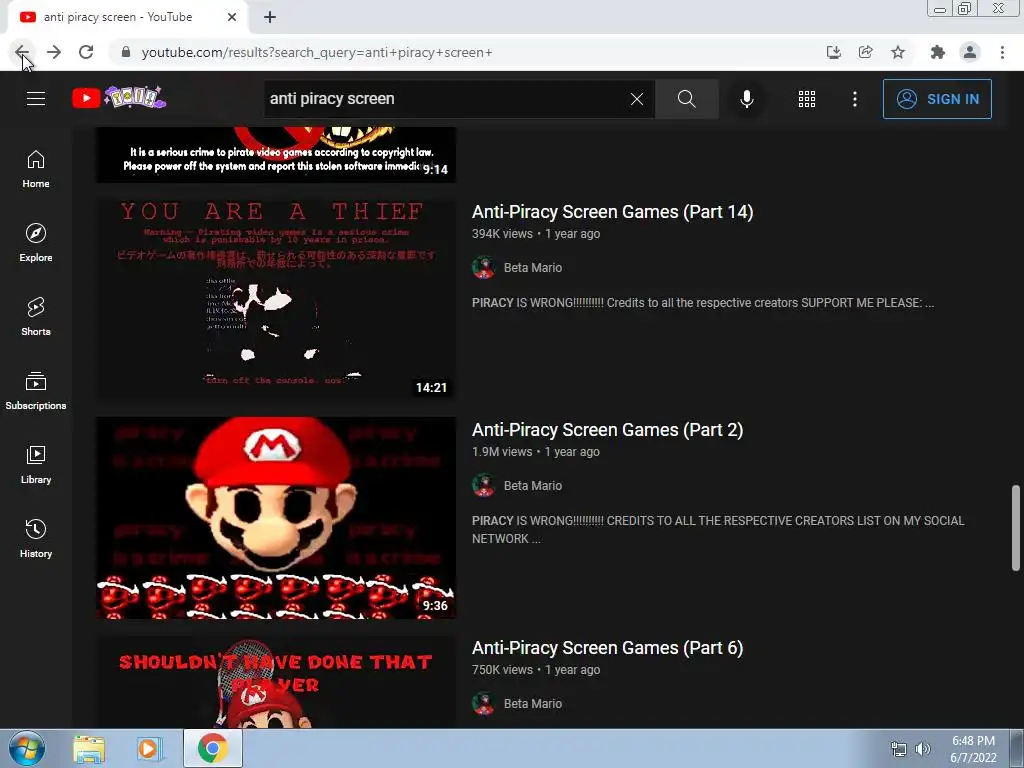Click the volume speaker tray icon
The height and width of the screenshot is (768, 1024).
(x=923, y=749)
